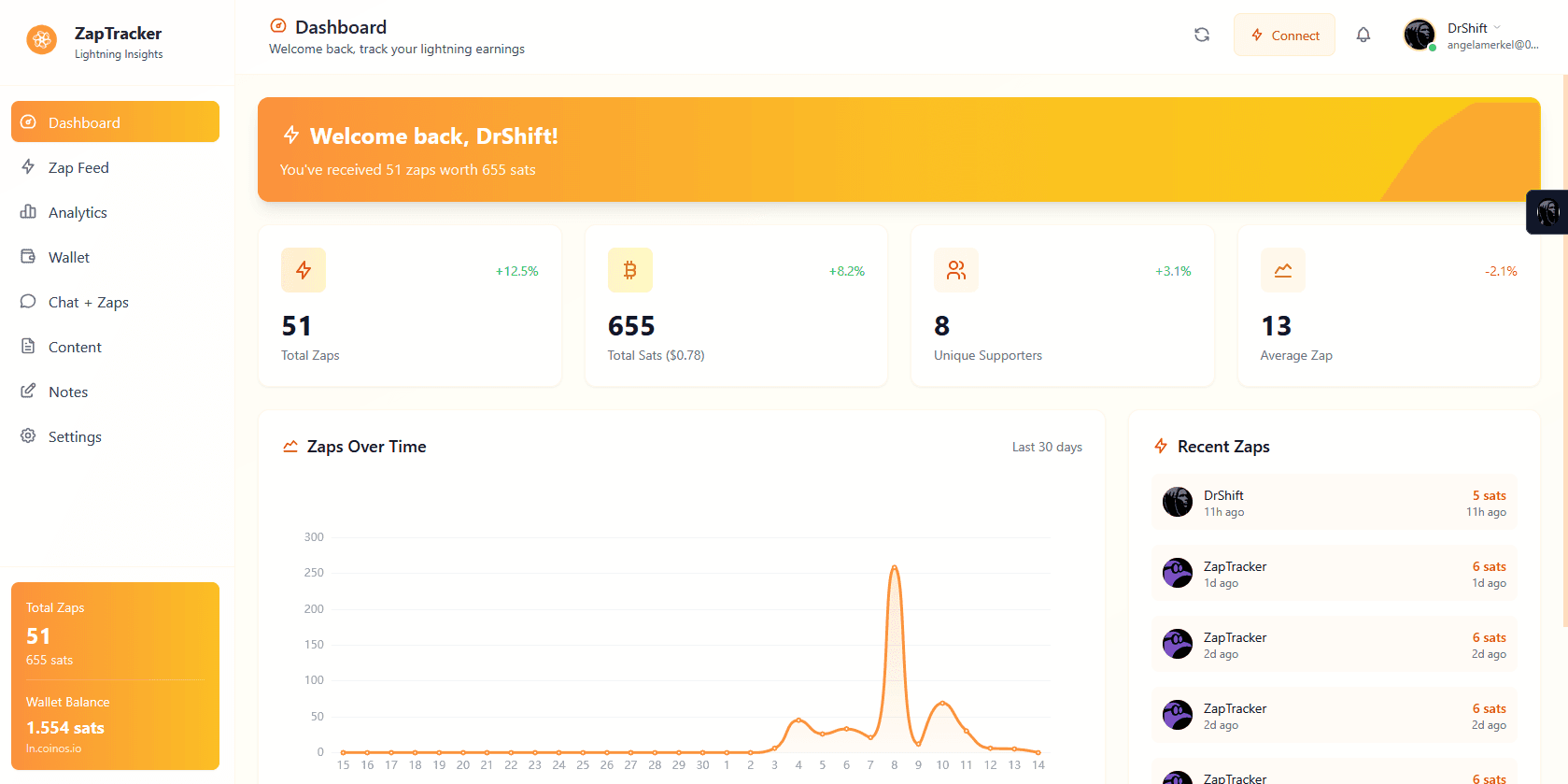The height and width of the screenshot is (784, 1568).
Task: Expand the DrShift user account dropdown
Action: point(1496,28)
